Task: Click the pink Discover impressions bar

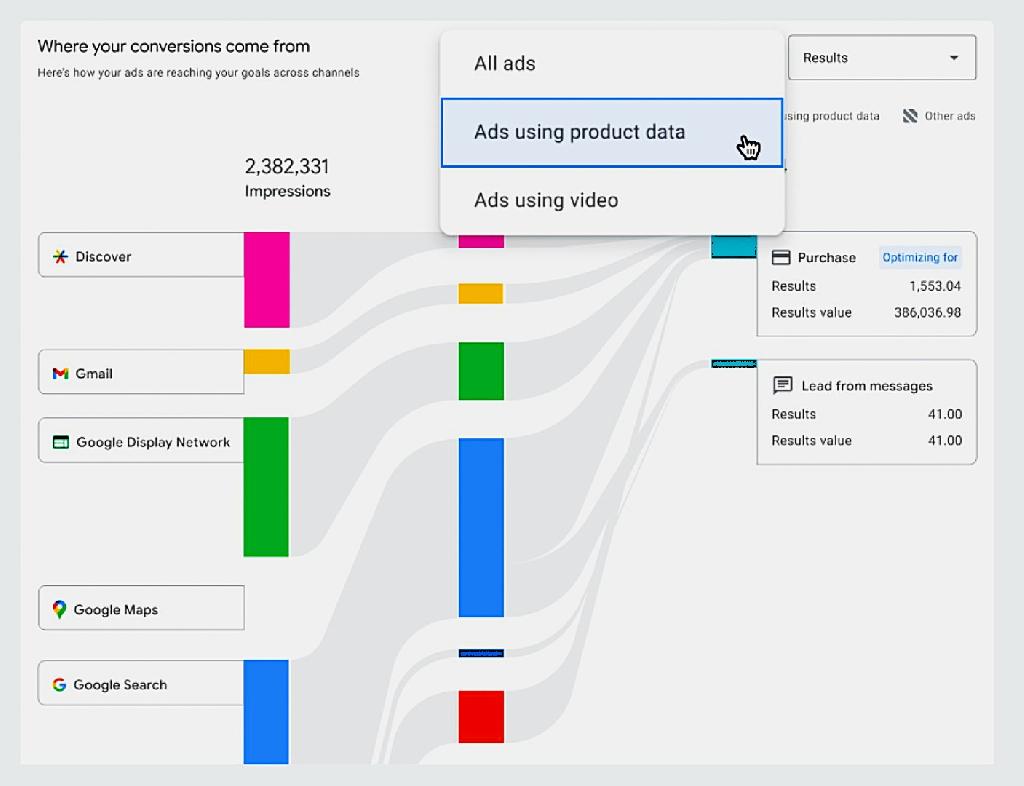Action: pos(266,280)
